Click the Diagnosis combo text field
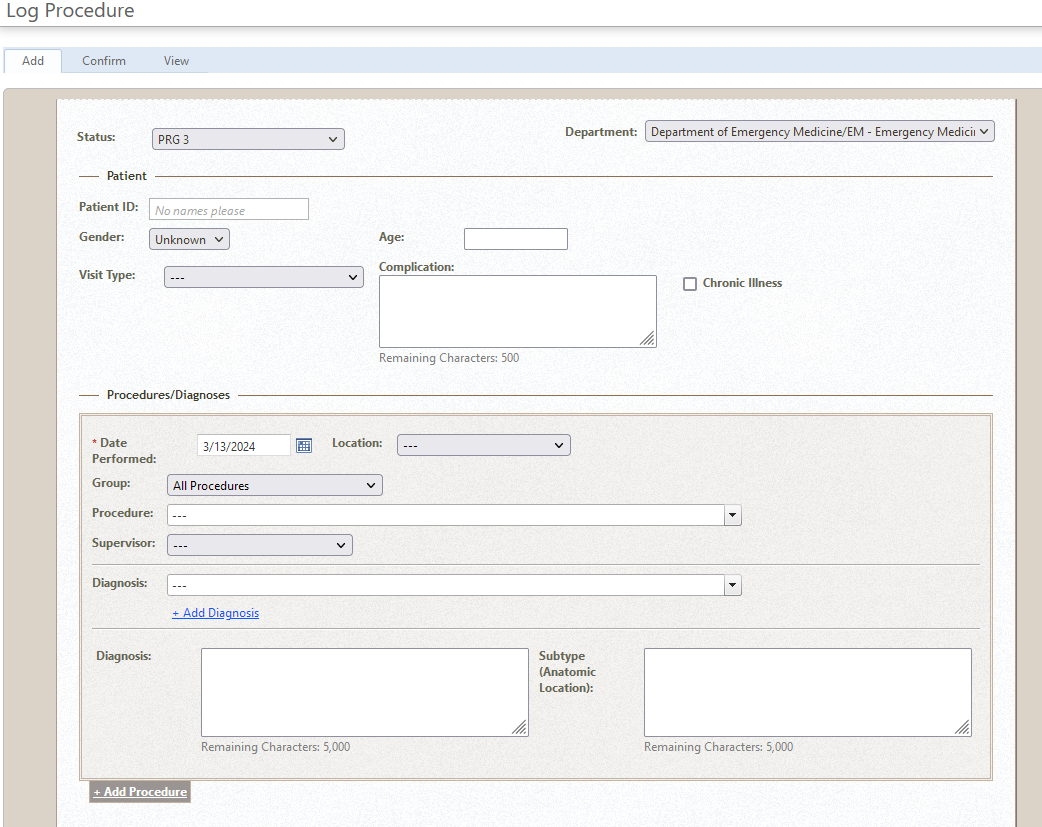Image resolution: width=1042 pixels, height=827 pixels. click(445, 585)
